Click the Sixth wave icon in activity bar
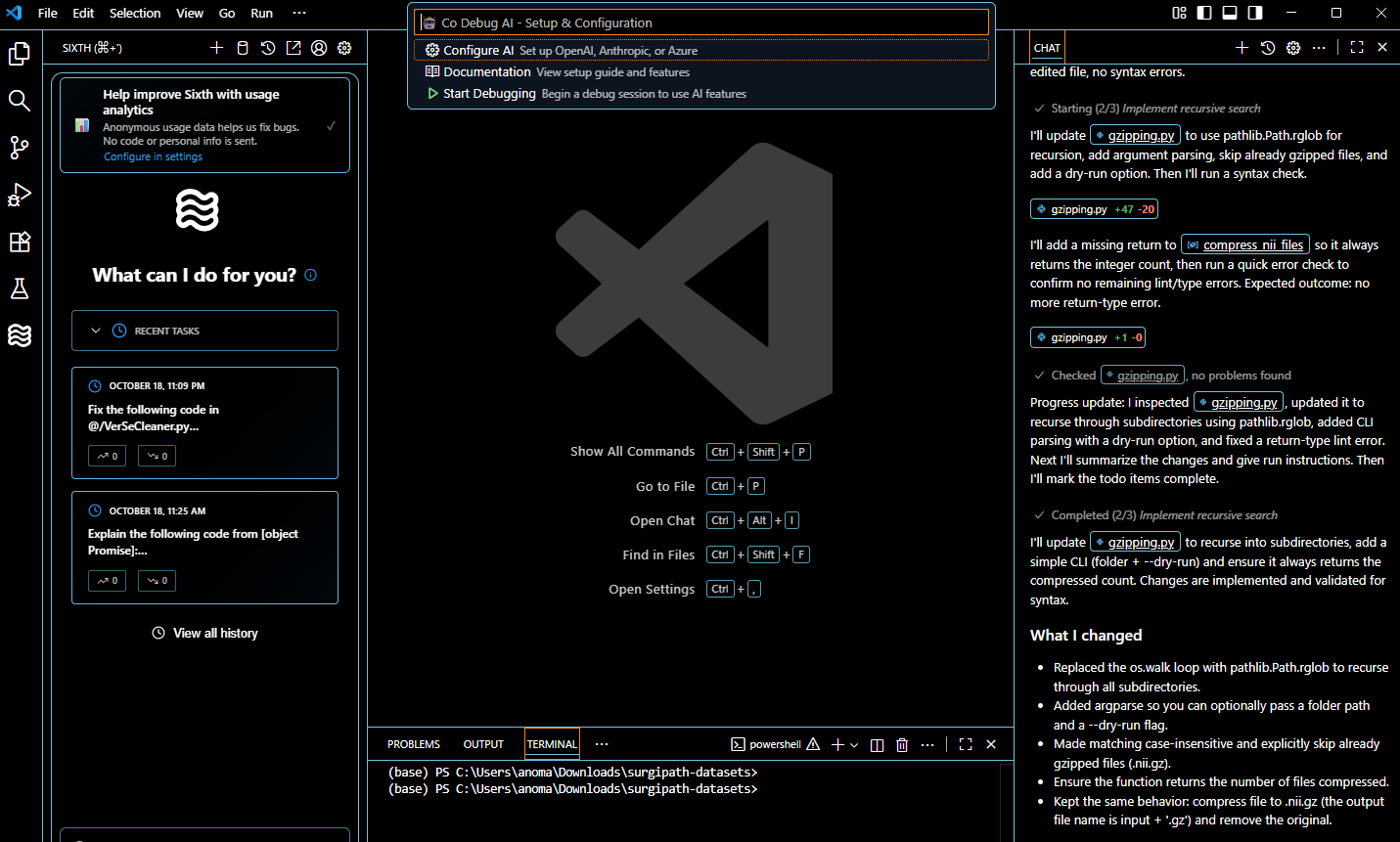The height and width of the screenshot is (842, 1400). (20, 335)
